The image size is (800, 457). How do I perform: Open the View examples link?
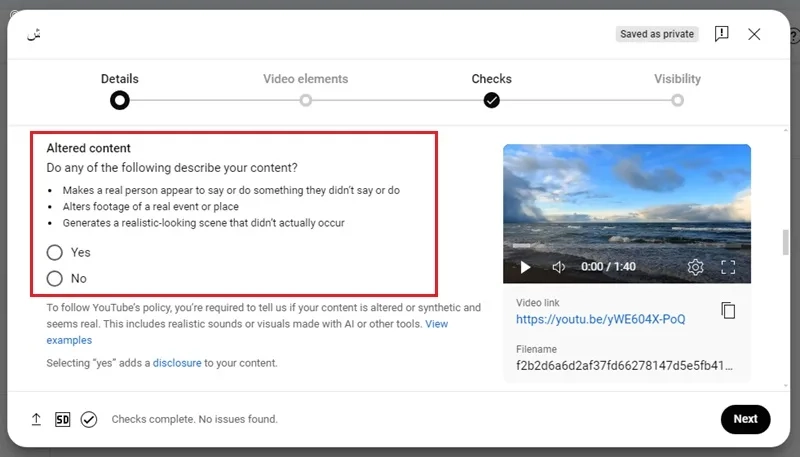point(247,332)
